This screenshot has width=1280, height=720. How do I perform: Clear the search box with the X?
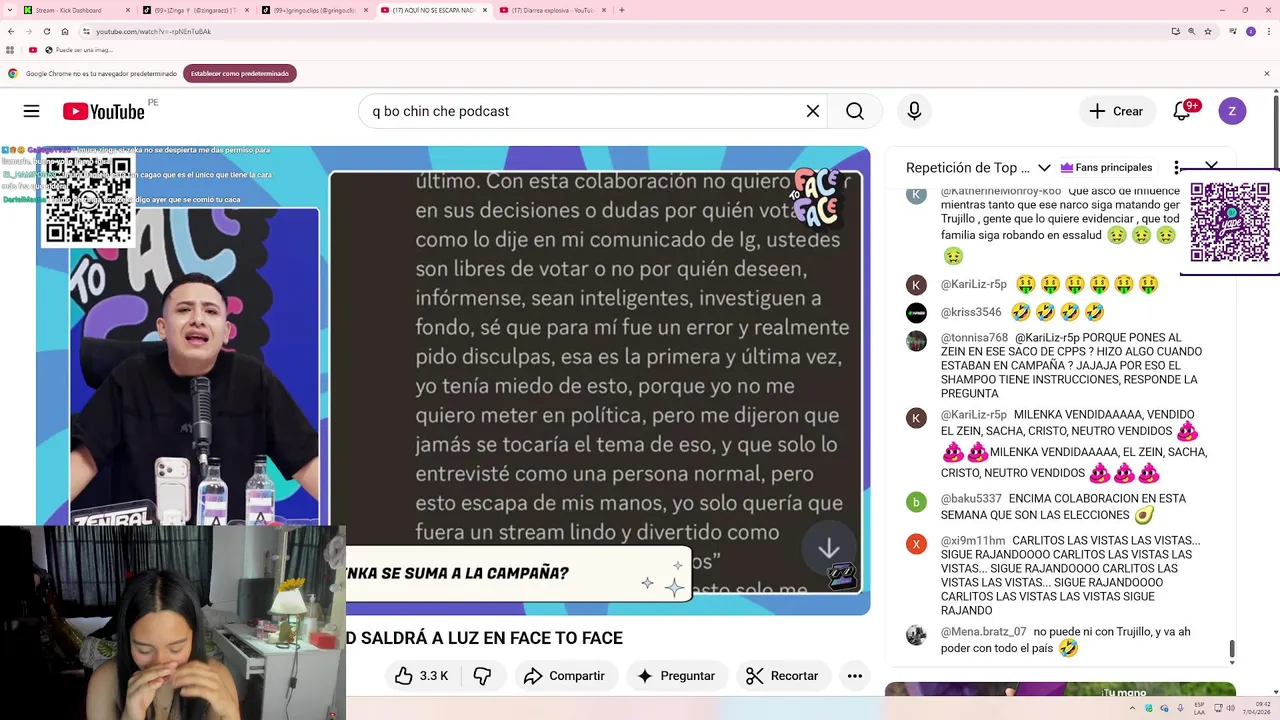pos(813,111)
